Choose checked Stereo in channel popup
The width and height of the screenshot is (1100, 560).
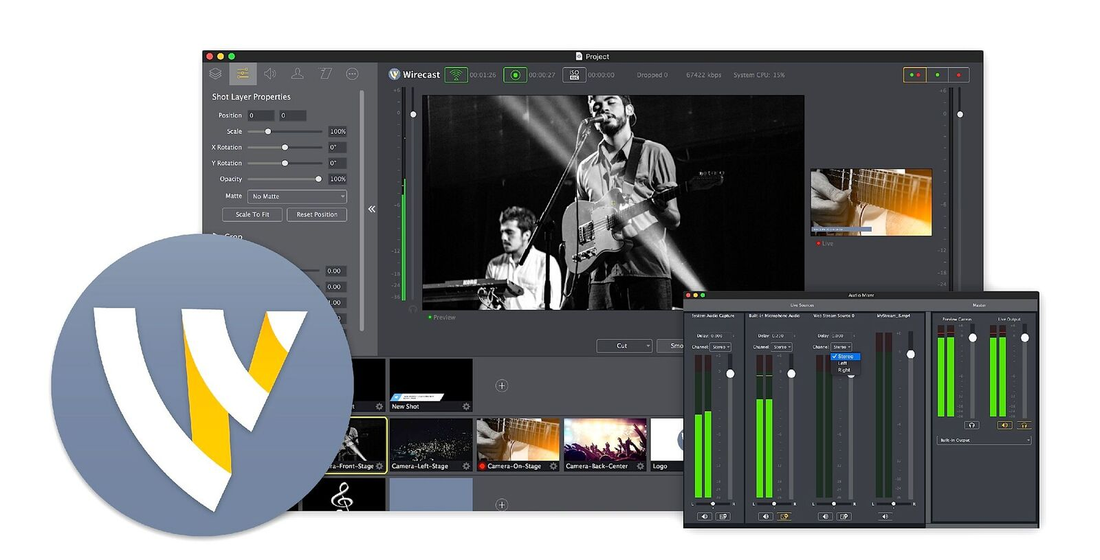pos(845,356)
